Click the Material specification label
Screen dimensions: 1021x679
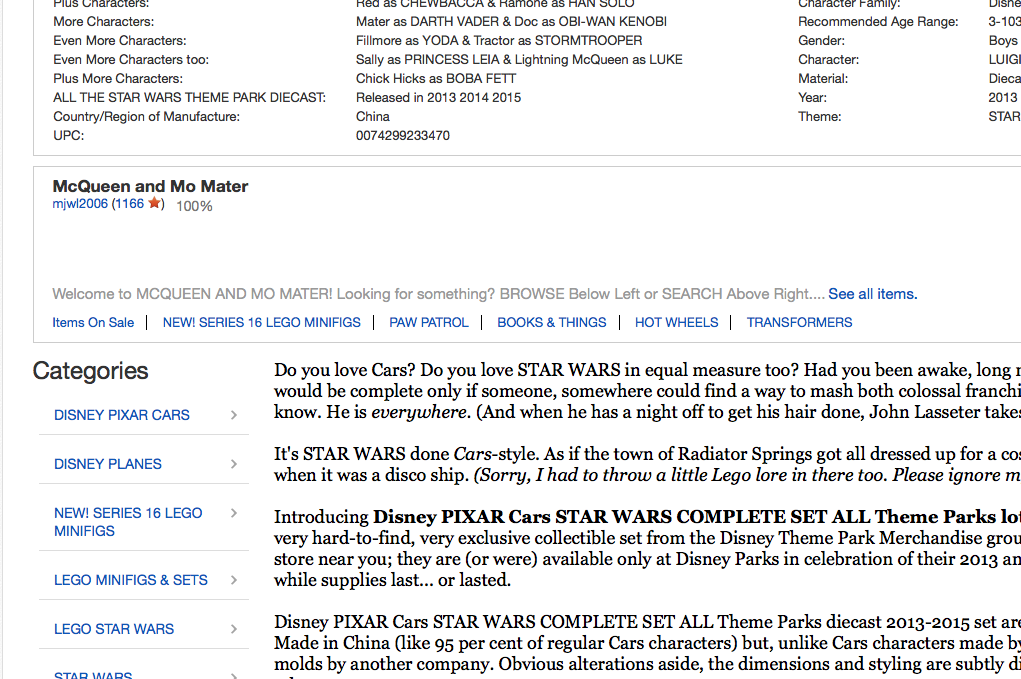tap(823, 79)
